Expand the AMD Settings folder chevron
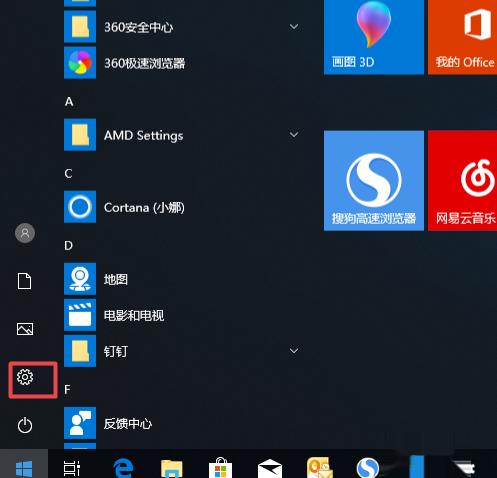The height and width of the screenshot is (478, 497). click(x=294, y=134)
